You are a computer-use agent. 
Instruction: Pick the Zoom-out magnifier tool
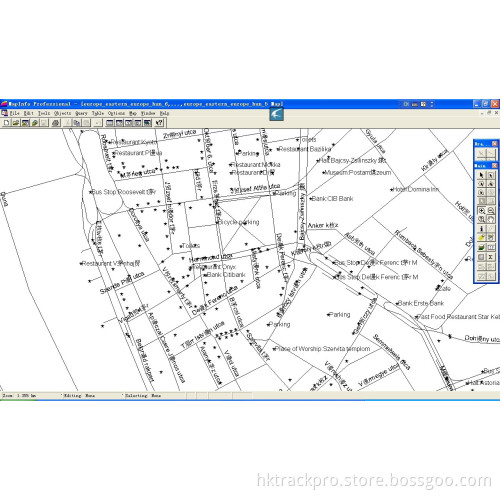pyautogui.click(x=491, y=211)
